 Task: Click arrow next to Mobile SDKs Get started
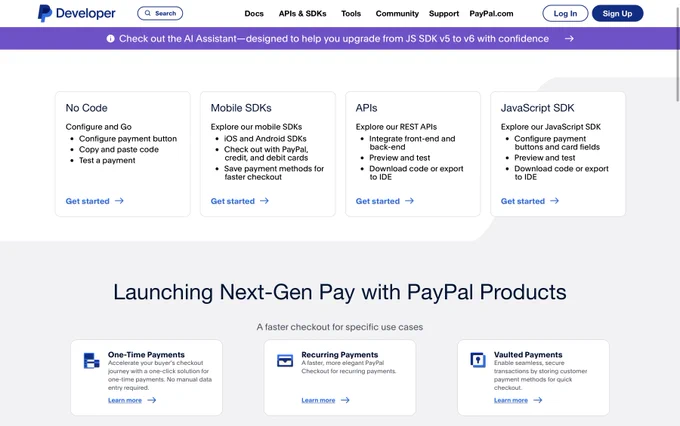(264, 201)
